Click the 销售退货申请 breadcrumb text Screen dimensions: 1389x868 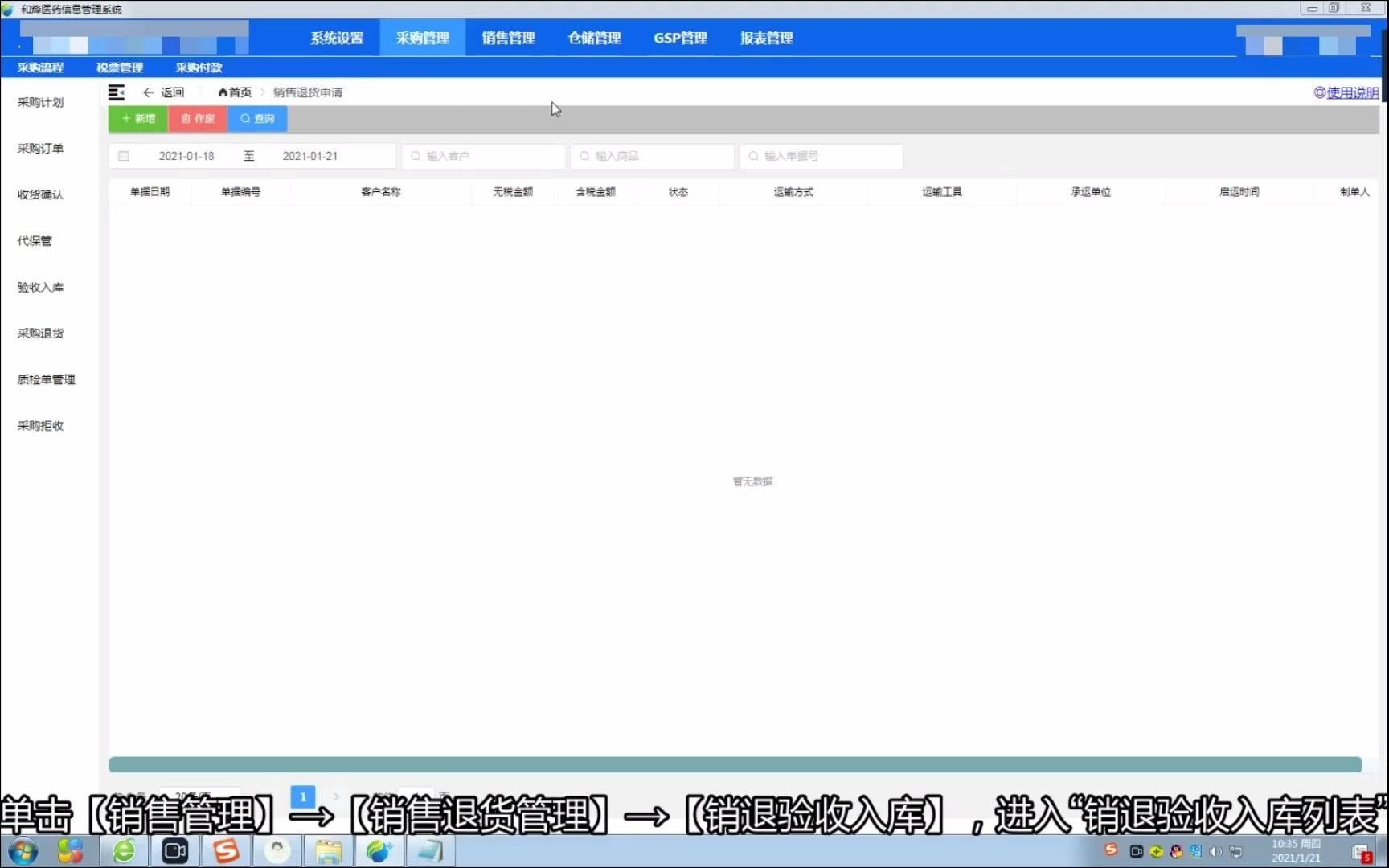308,92
